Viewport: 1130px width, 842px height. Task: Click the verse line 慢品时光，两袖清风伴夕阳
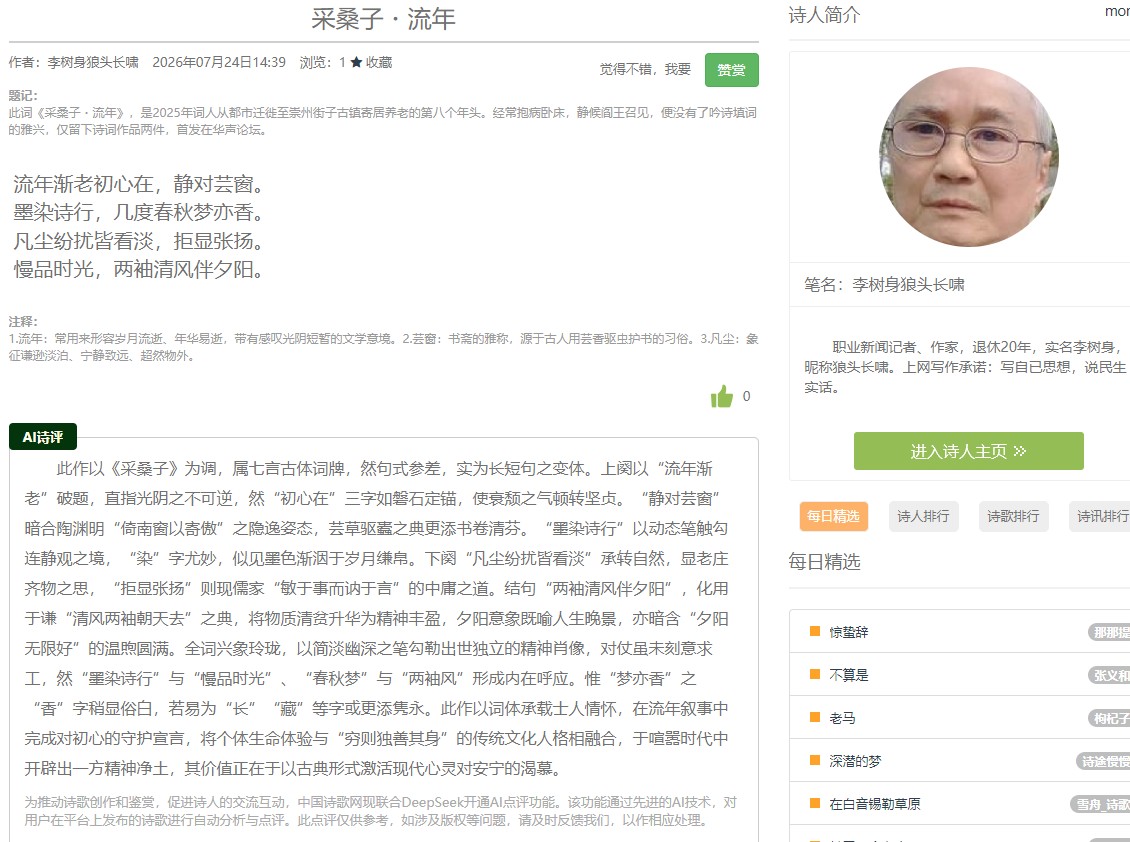click(138, 270)
